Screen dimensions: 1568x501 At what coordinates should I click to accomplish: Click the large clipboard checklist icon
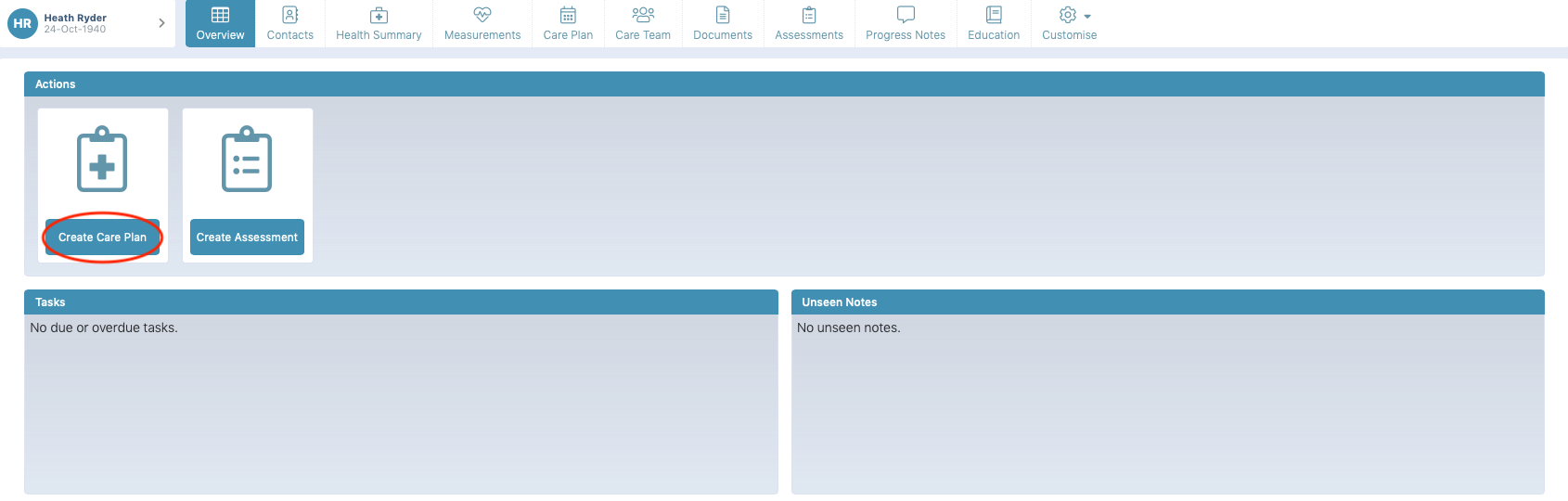point(247,160)
